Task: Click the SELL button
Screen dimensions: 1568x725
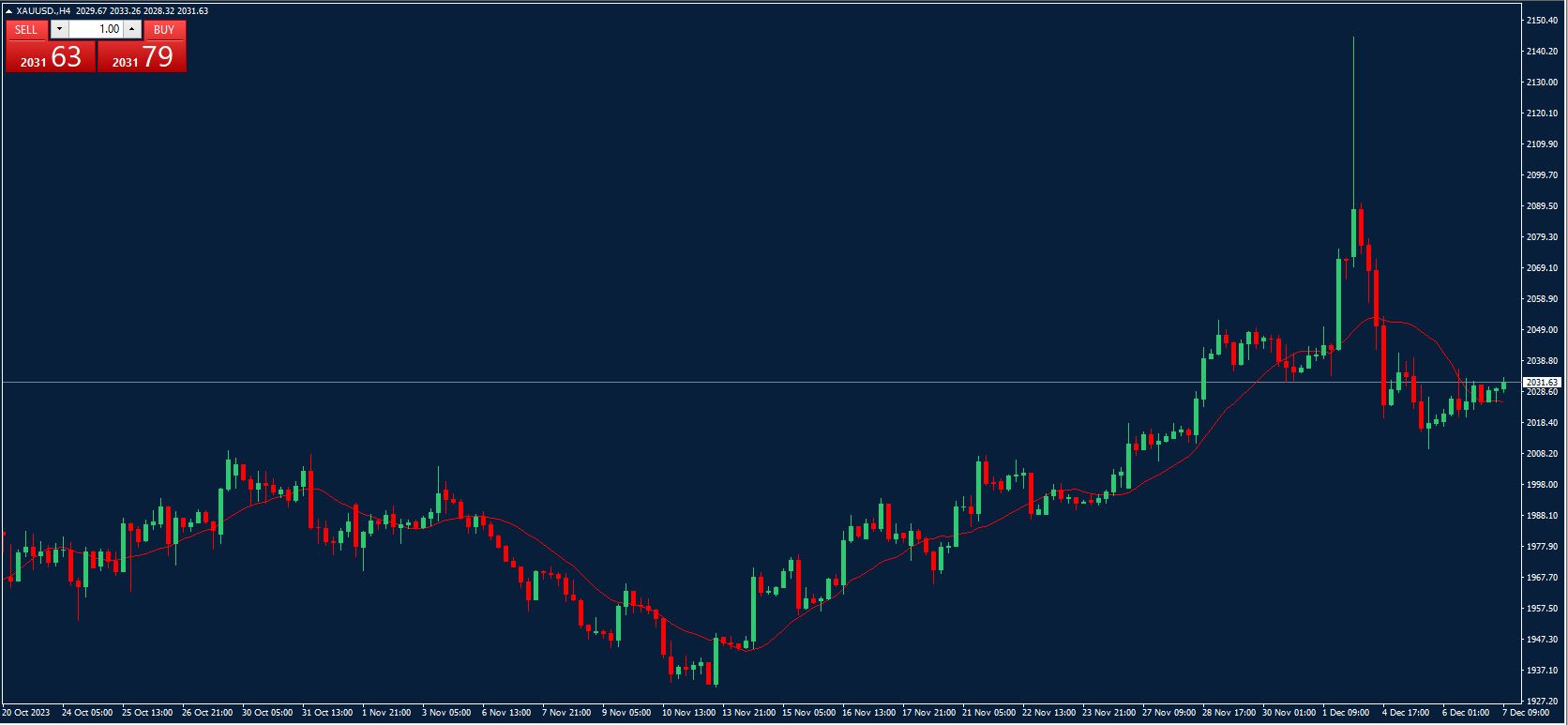Action: (26, 30)
